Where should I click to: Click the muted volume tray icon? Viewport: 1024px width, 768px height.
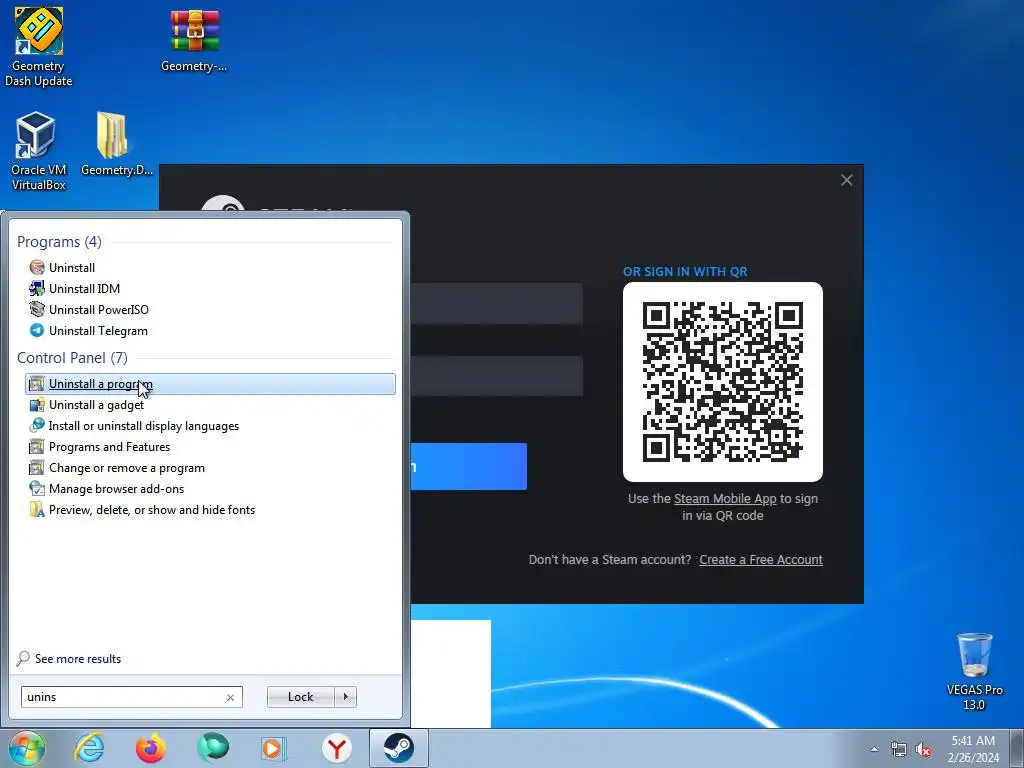coord(923,750)
